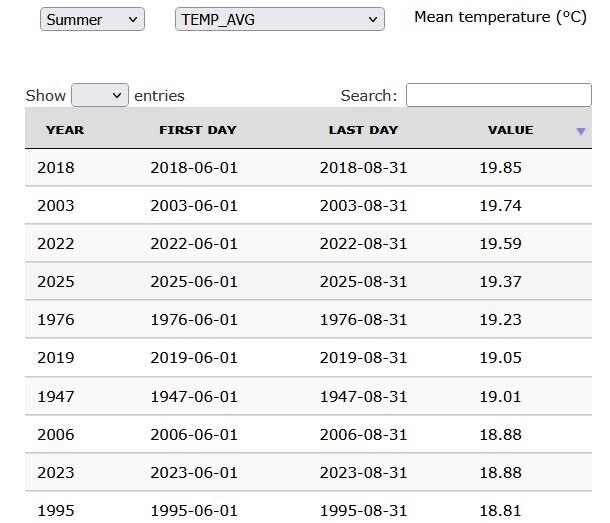Click the 18.81 value for 1995
610x523 pixels.
tap(500, 510)
